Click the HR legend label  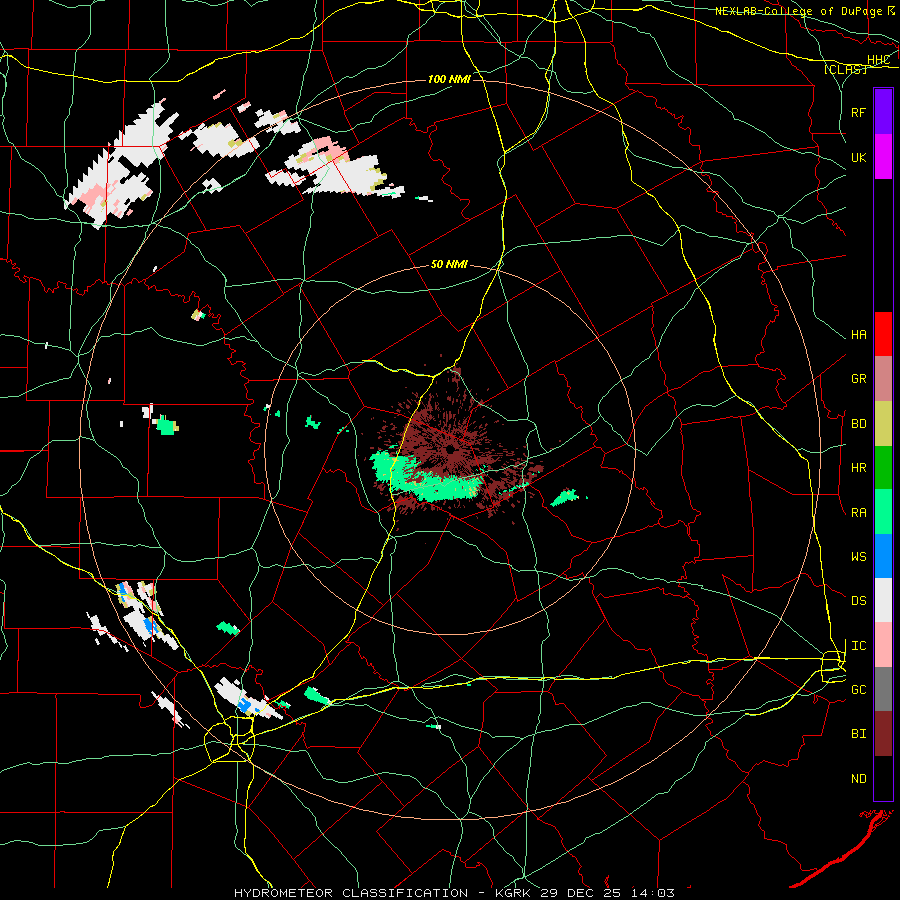[858, 468]
